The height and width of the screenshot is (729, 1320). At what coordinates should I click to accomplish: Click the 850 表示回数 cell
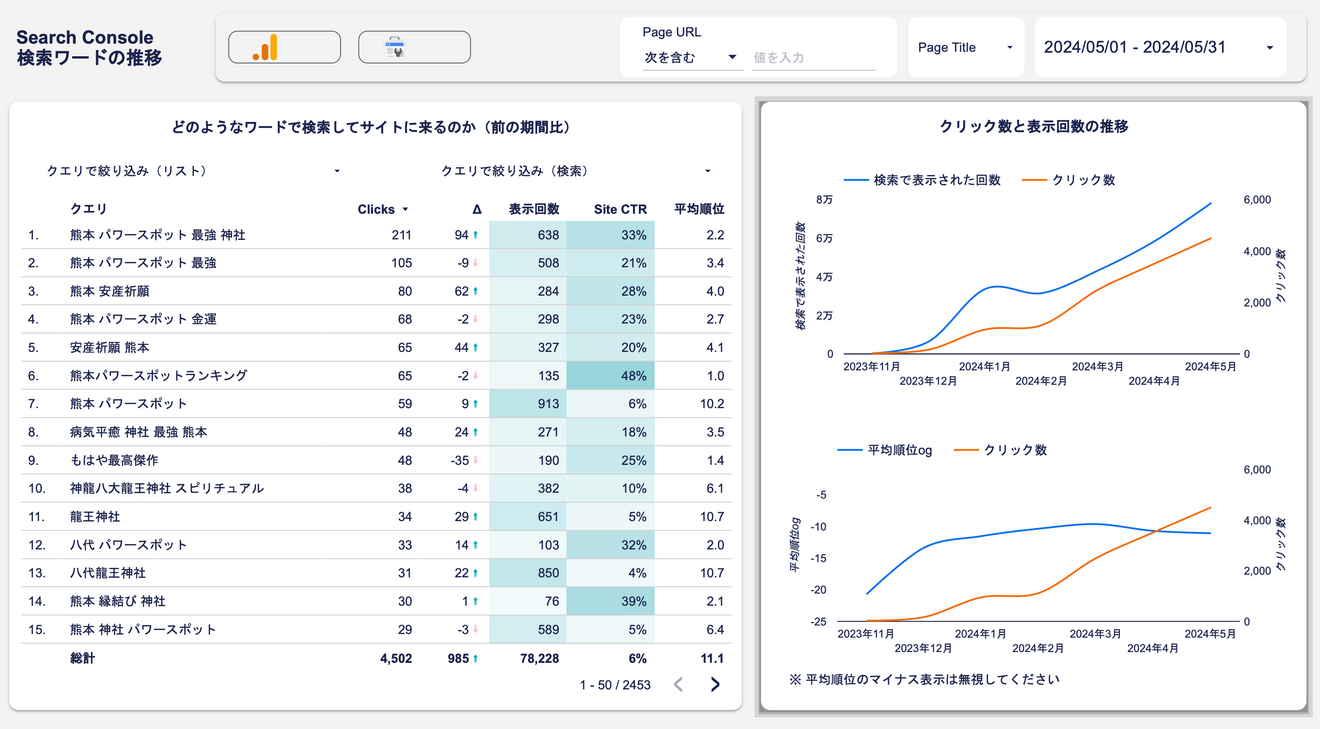(528, 573)
